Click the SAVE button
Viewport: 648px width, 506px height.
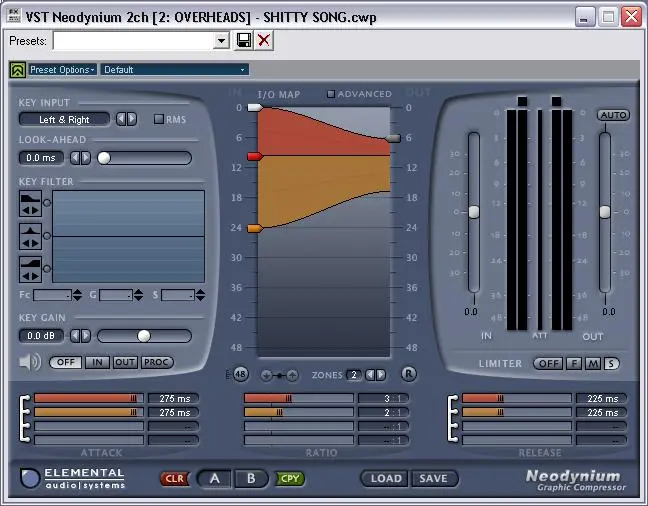434,478
